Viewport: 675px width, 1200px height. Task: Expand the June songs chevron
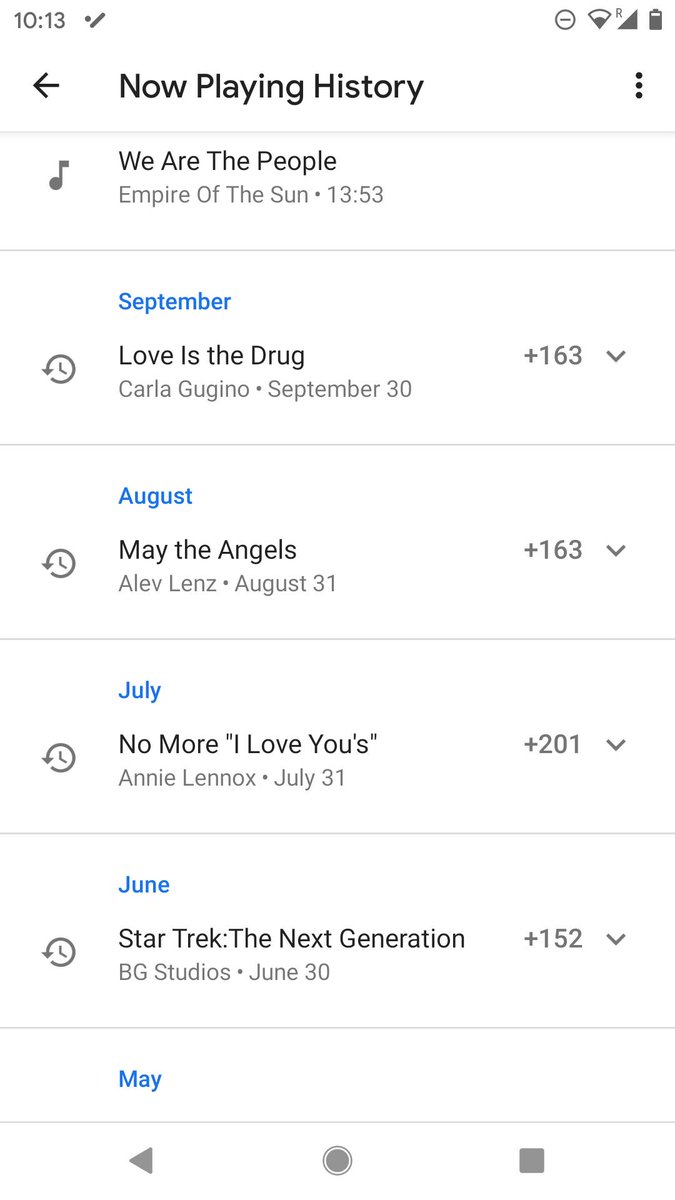(616, 939)
